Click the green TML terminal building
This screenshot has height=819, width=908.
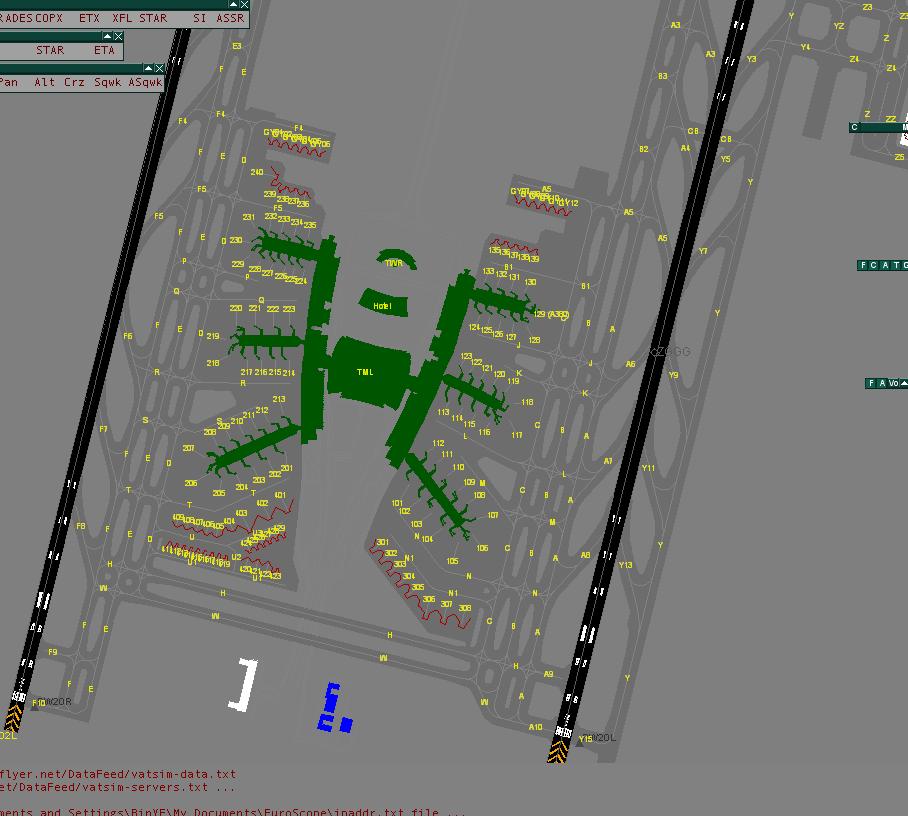366,371
